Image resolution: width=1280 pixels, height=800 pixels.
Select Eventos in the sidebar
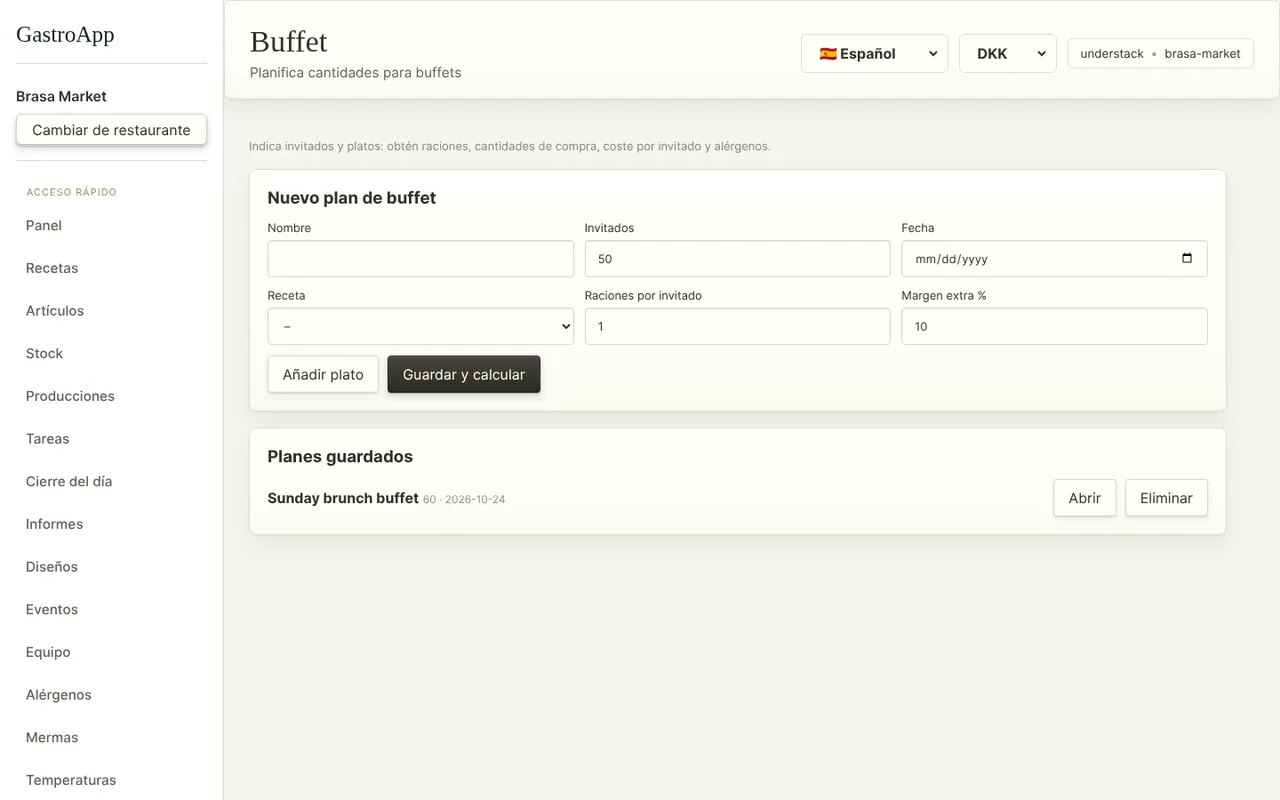(52, 610)
